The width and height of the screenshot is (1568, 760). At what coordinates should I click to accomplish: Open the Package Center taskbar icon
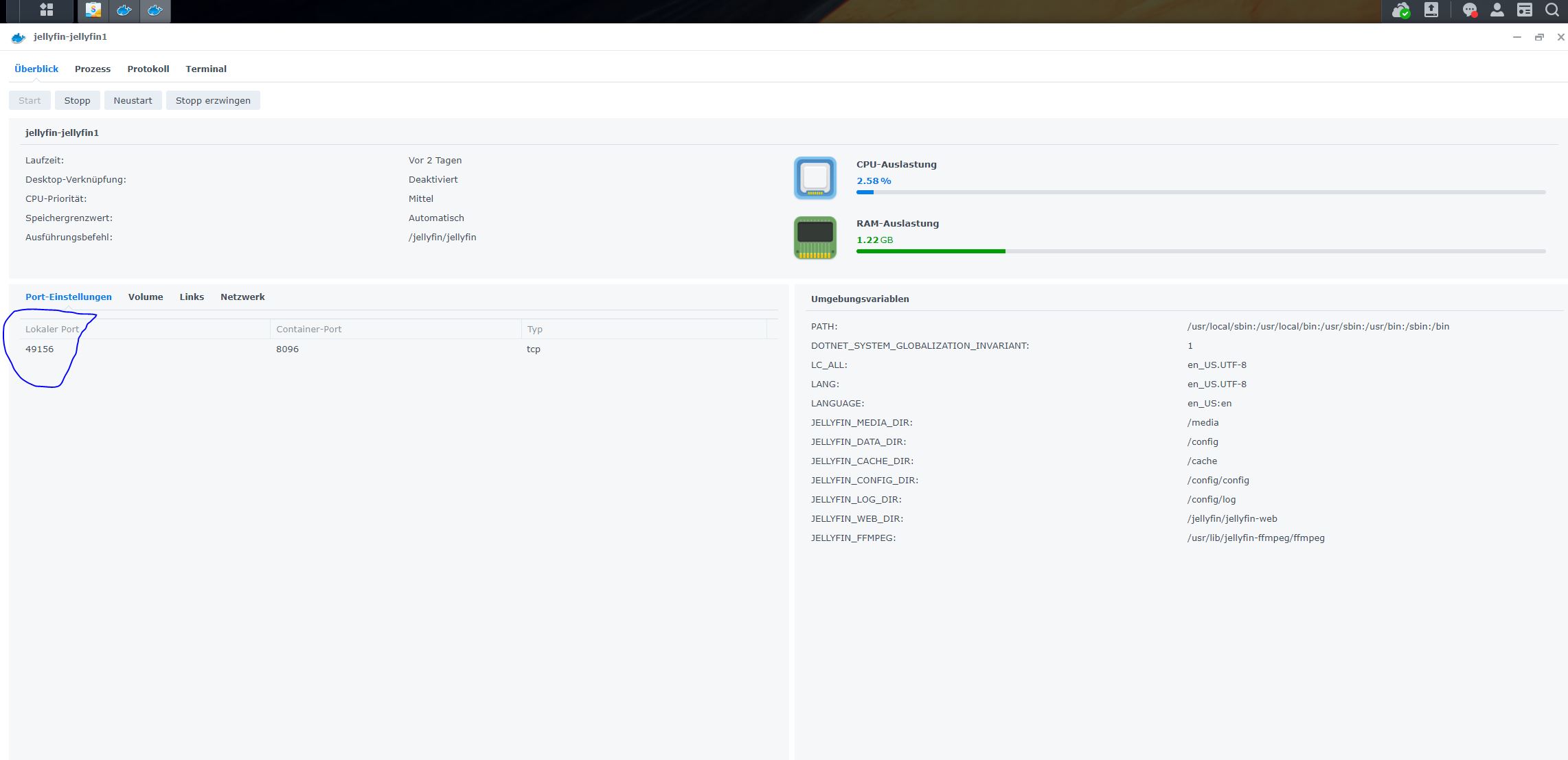(x=93, y=10)
